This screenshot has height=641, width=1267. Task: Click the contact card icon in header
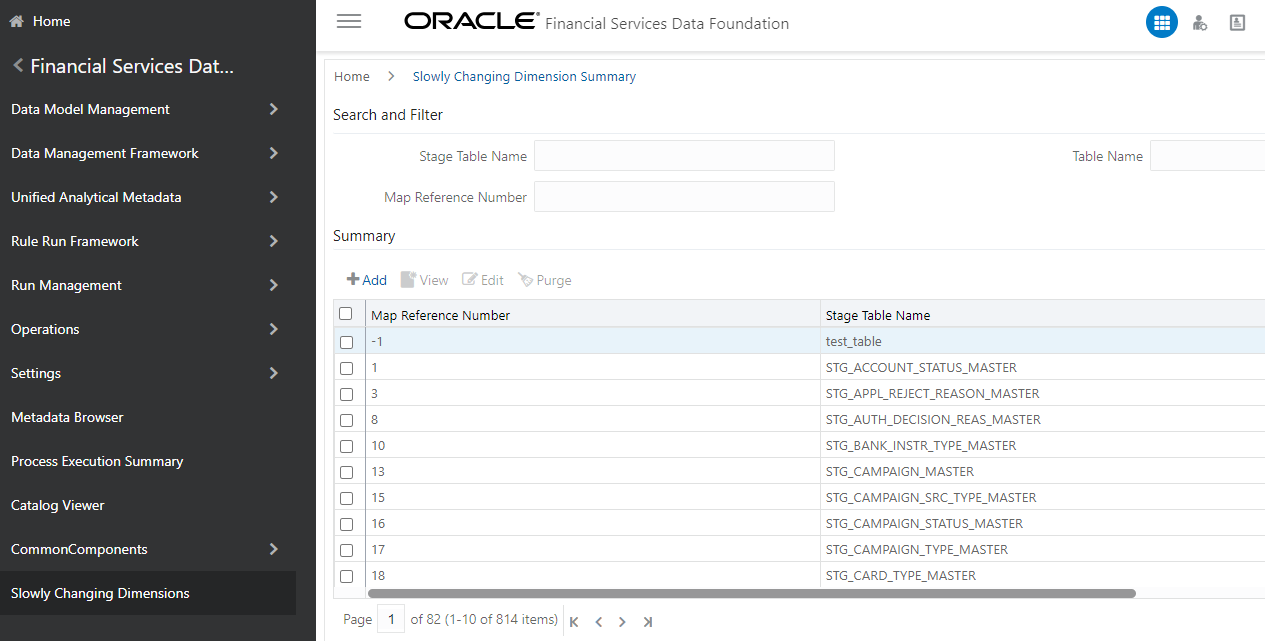pos(1238,22)
